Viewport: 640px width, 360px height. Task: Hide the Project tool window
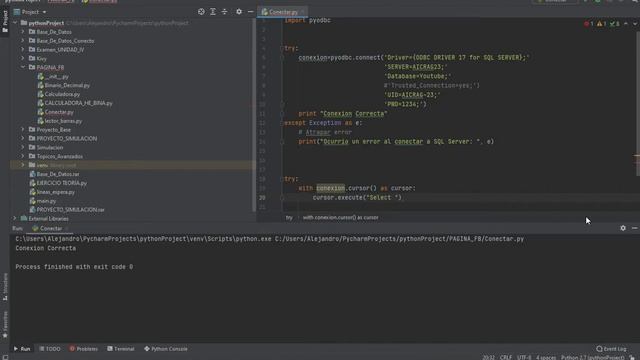[x=251, y=12]
